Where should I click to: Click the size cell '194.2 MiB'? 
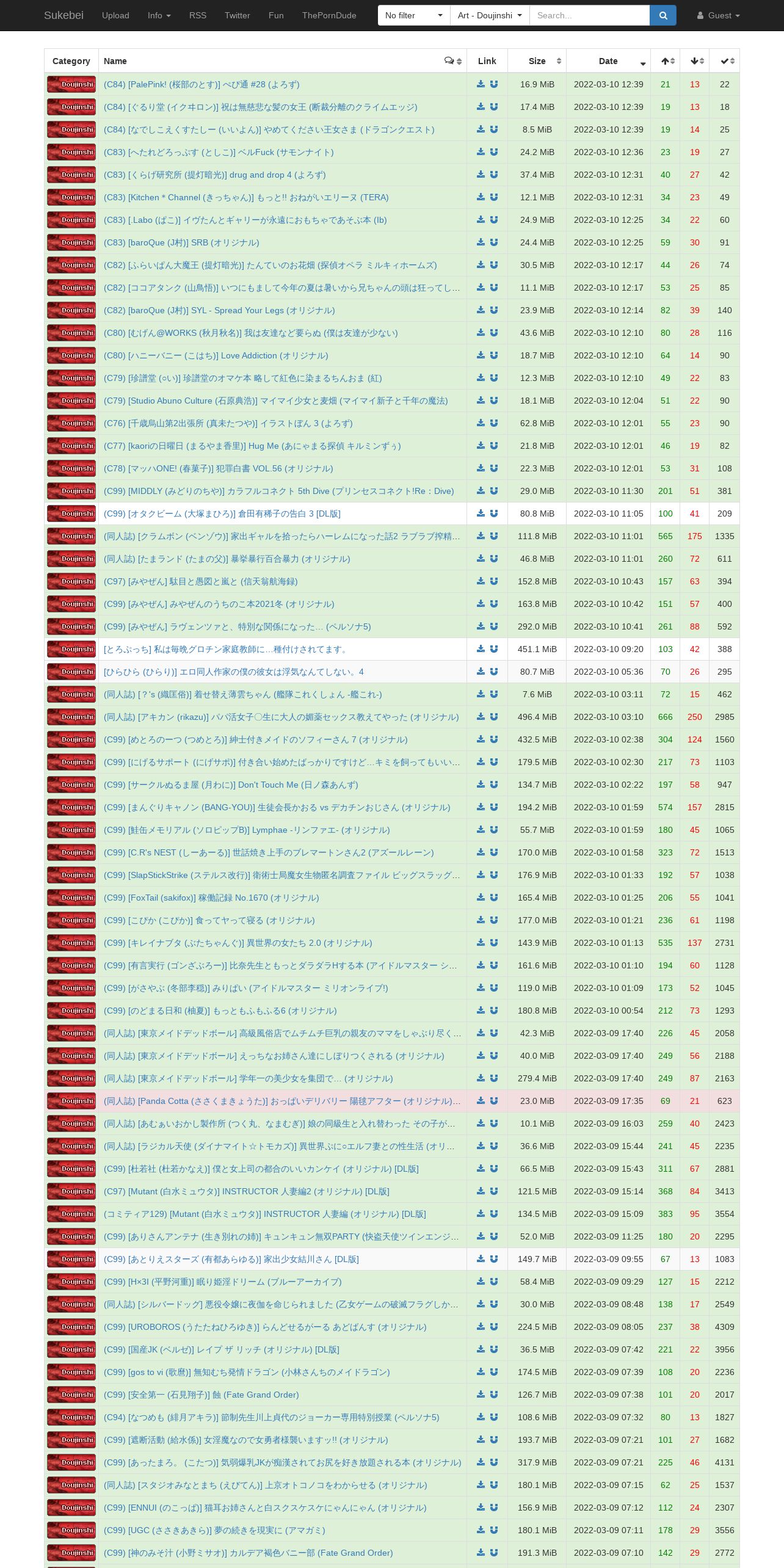coord(537,807)
